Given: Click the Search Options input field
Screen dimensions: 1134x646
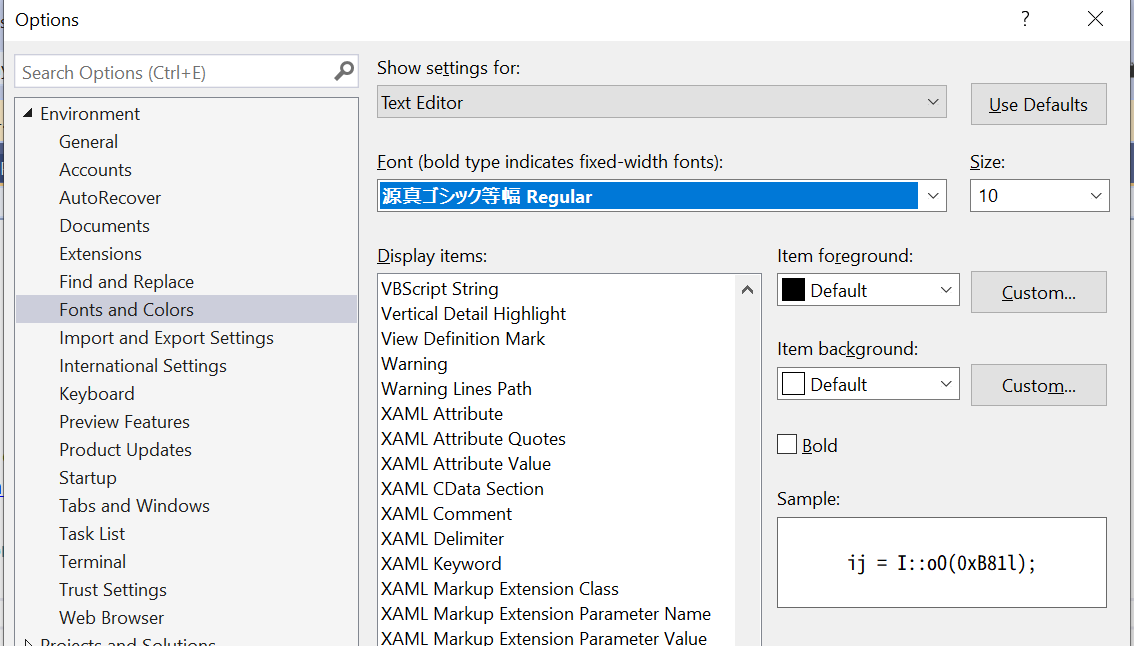Looking at the screenshot, I should [175, 73].
